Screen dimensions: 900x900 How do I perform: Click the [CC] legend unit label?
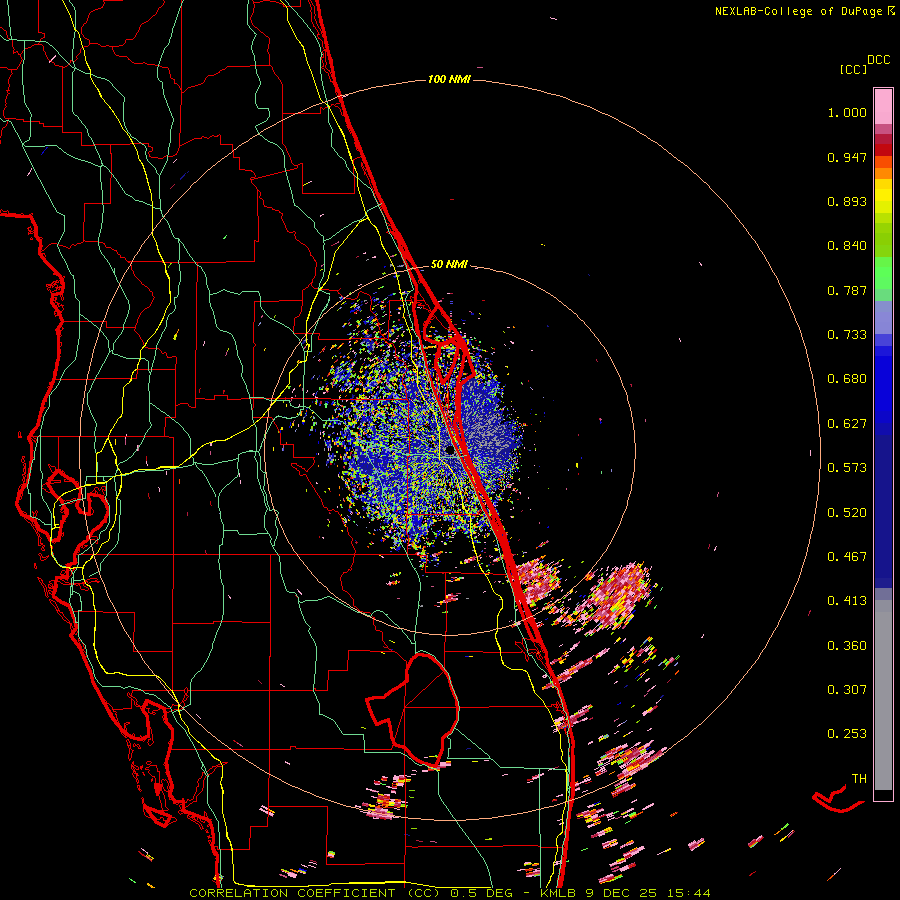click(853, 69)
